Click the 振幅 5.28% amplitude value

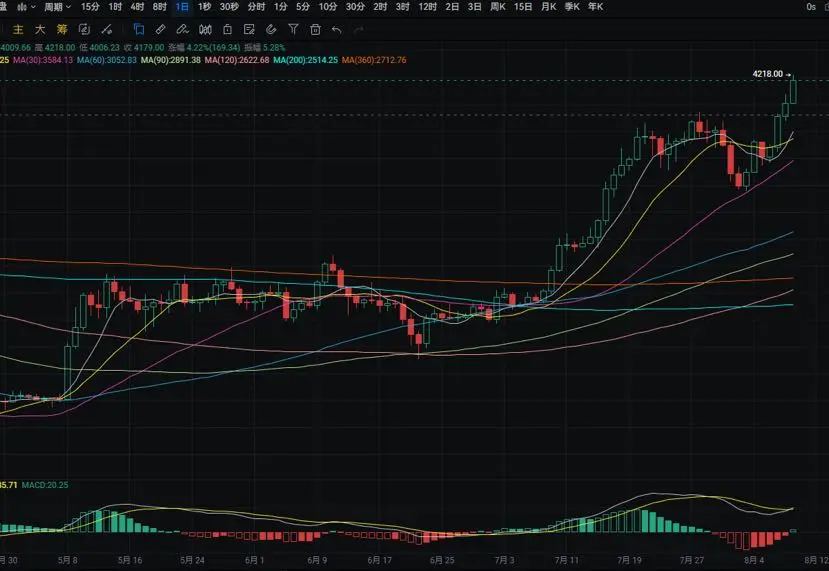[264, 48]
